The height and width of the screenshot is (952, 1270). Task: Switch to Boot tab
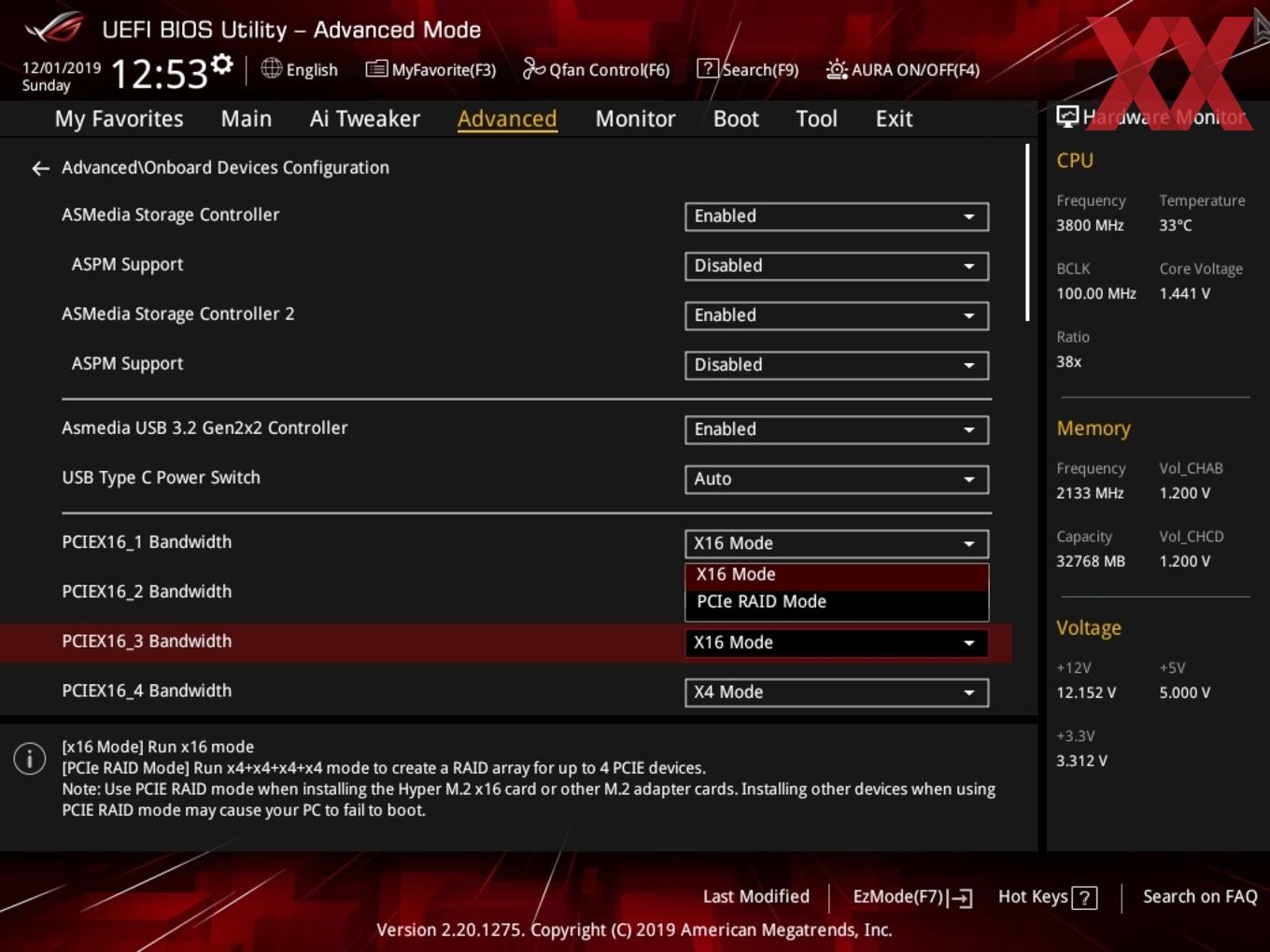click(736, 119)
